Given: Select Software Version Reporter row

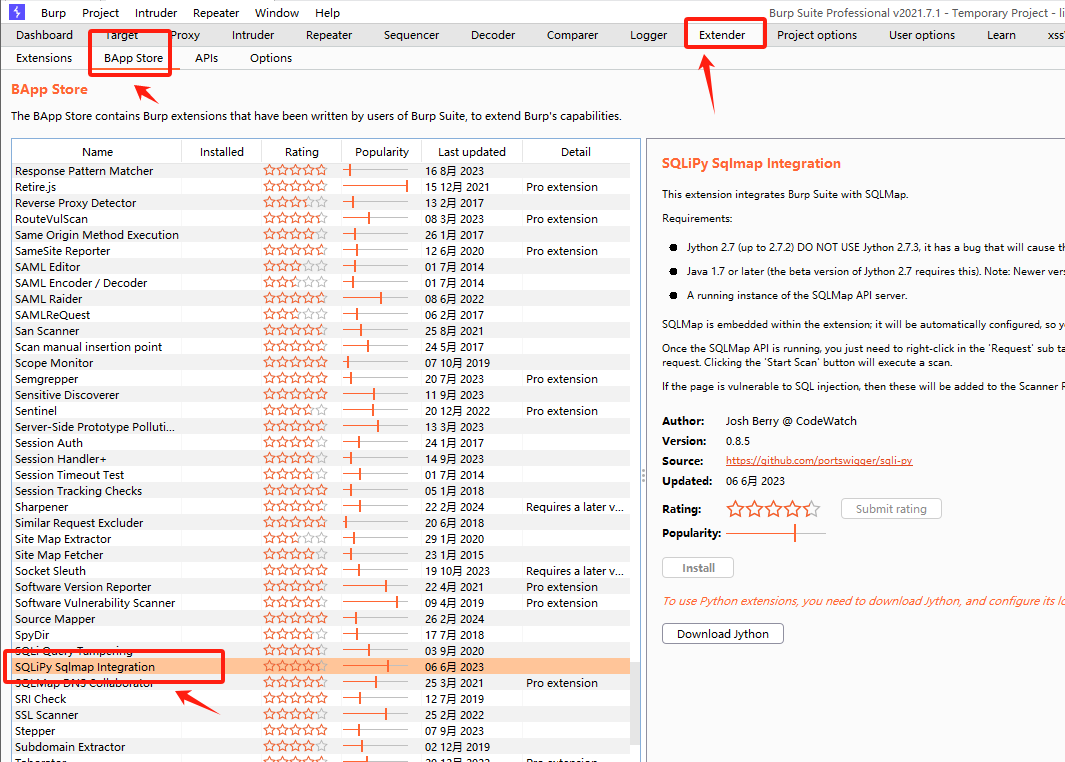Looking at the screenshot, I should pyautogui.click(x=321, y=587).
